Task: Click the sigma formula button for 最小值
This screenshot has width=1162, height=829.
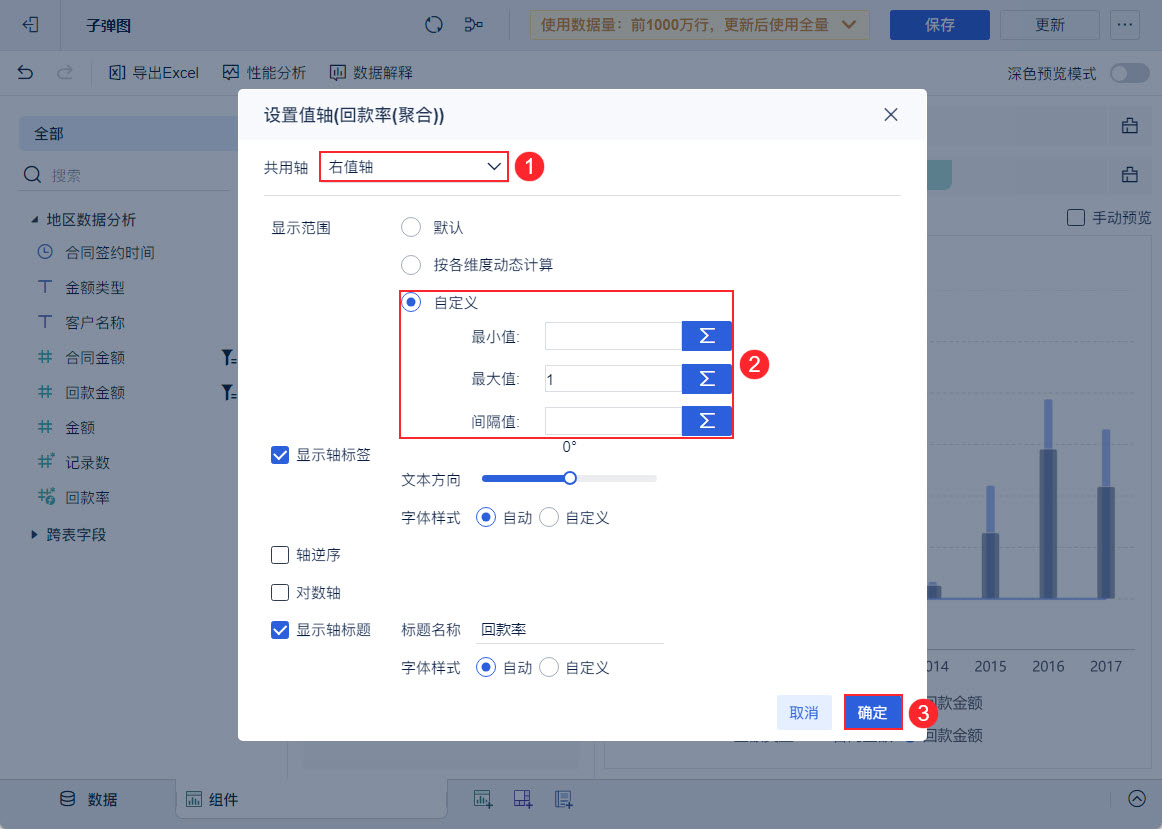Action: [707, 336]
